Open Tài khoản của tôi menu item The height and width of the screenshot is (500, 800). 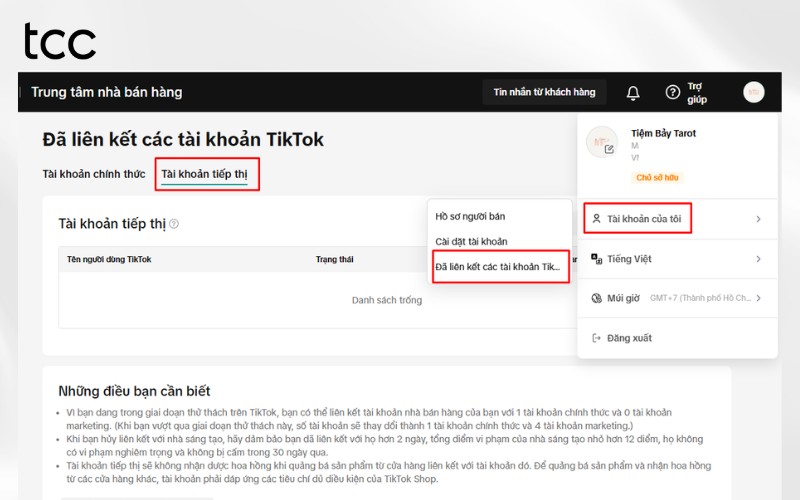pyautogui.click(x=678, y=219)
